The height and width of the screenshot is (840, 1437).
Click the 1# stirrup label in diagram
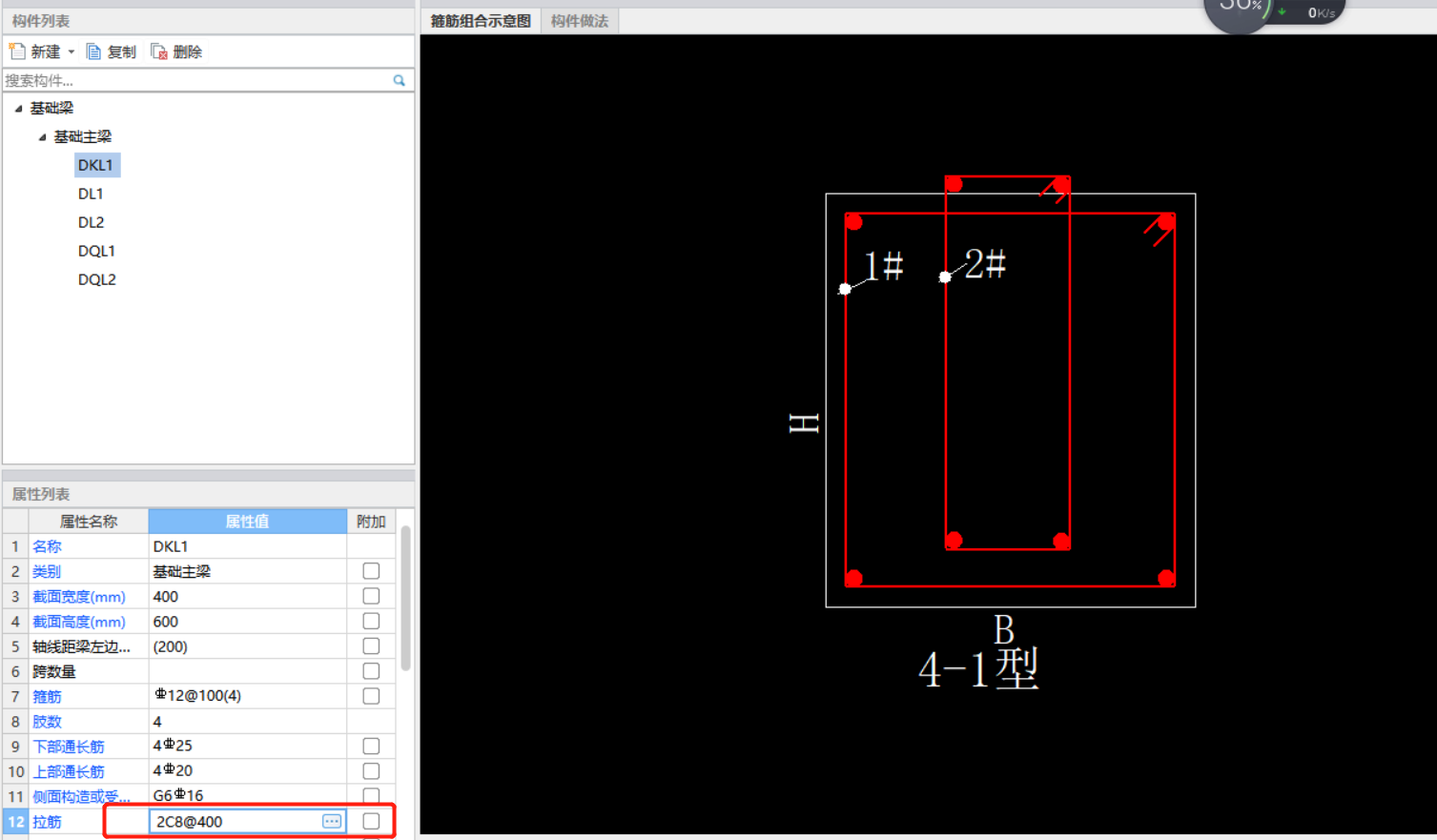click(x=883, y=265)
